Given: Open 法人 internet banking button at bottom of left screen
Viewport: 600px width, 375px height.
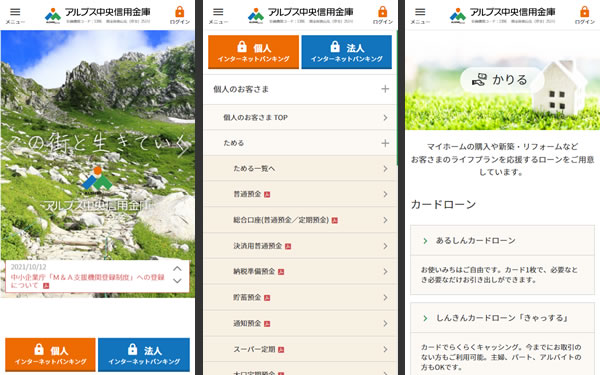Looking at the screenshot, I should (144, 355).
